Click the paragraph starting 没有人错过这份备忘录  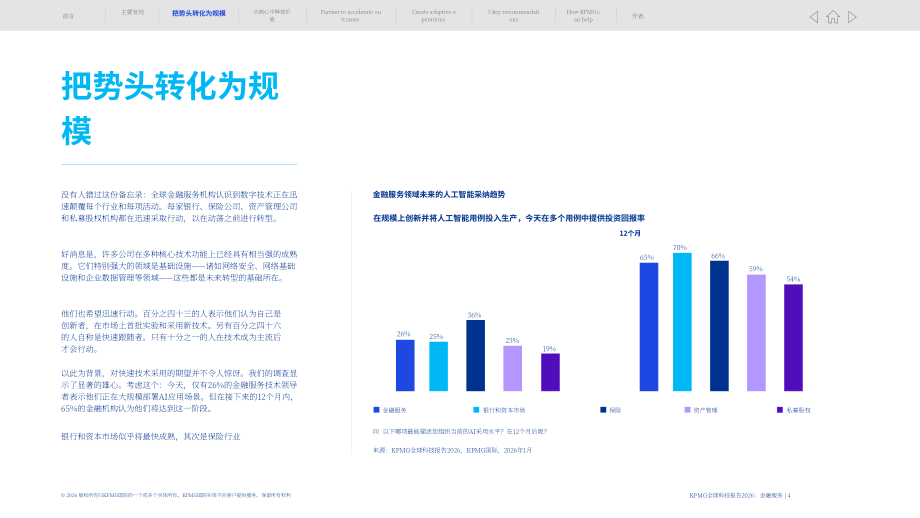(x=179, y=206)
